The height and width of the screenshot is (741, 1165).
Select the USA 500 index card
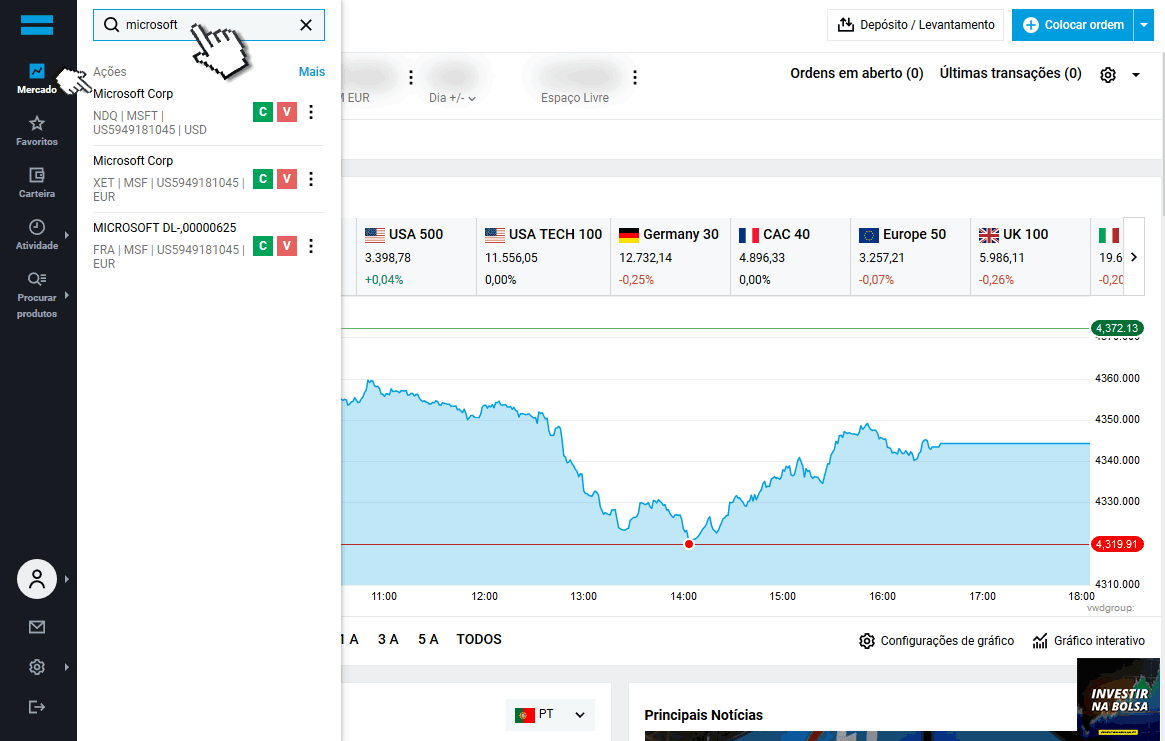(x=416, y=256)
